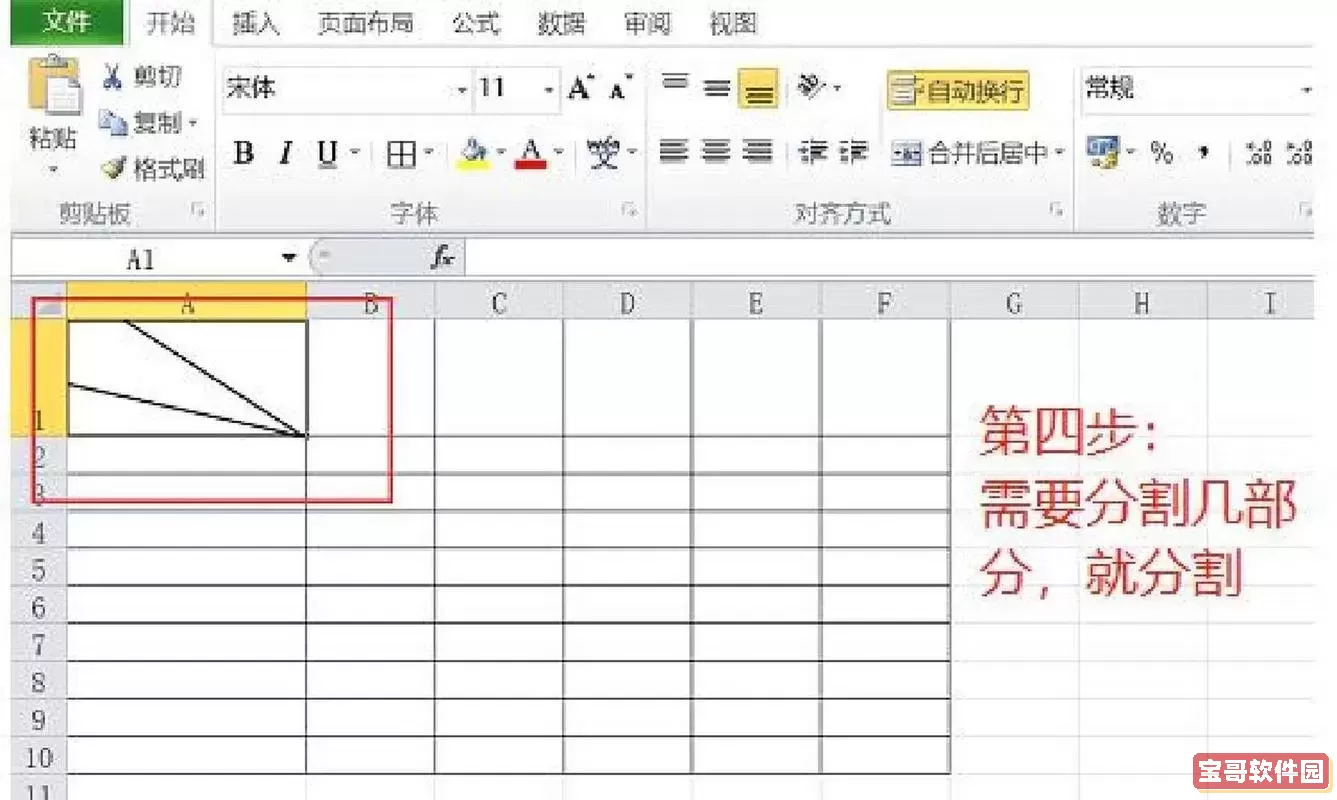Viewport: 1337px width, 800px height.
Task: Align text left
Action: (675, 152)
